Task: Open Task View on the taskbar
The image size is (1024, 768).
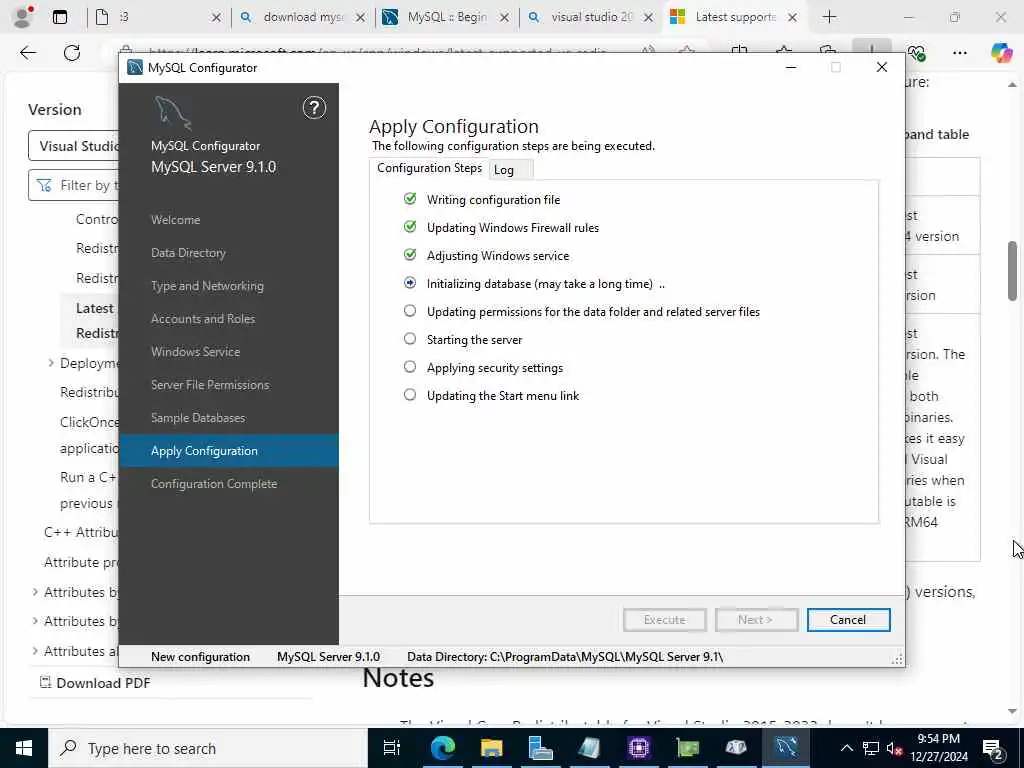Action: [391, 748]
